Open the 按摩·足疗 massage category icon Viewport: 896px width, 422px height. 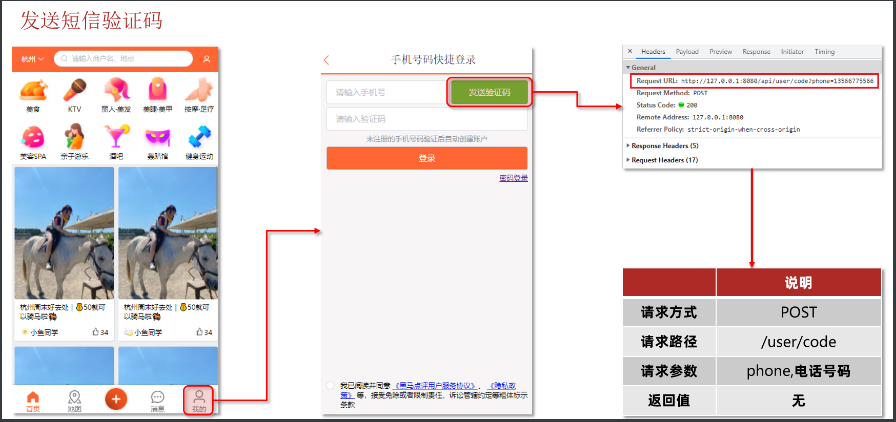pos(199,90)
